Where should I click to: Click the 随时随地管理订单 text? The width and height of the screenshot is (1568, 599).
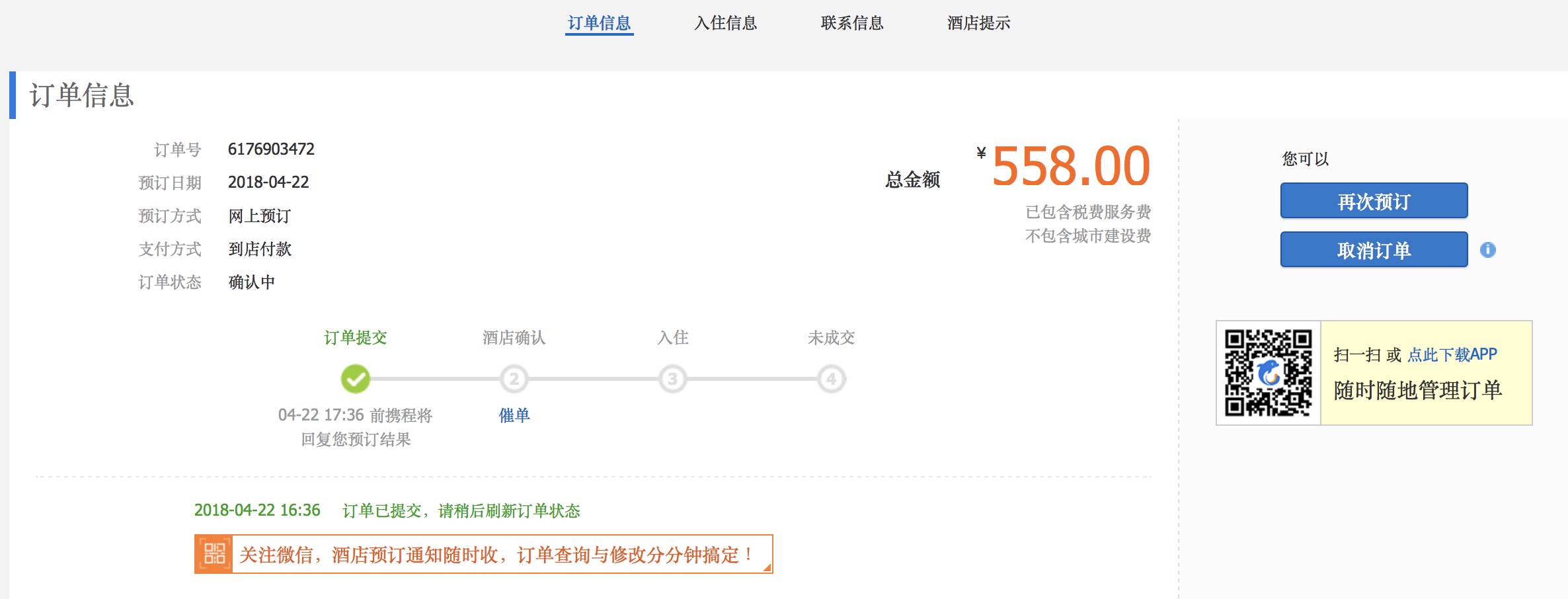1418,390
